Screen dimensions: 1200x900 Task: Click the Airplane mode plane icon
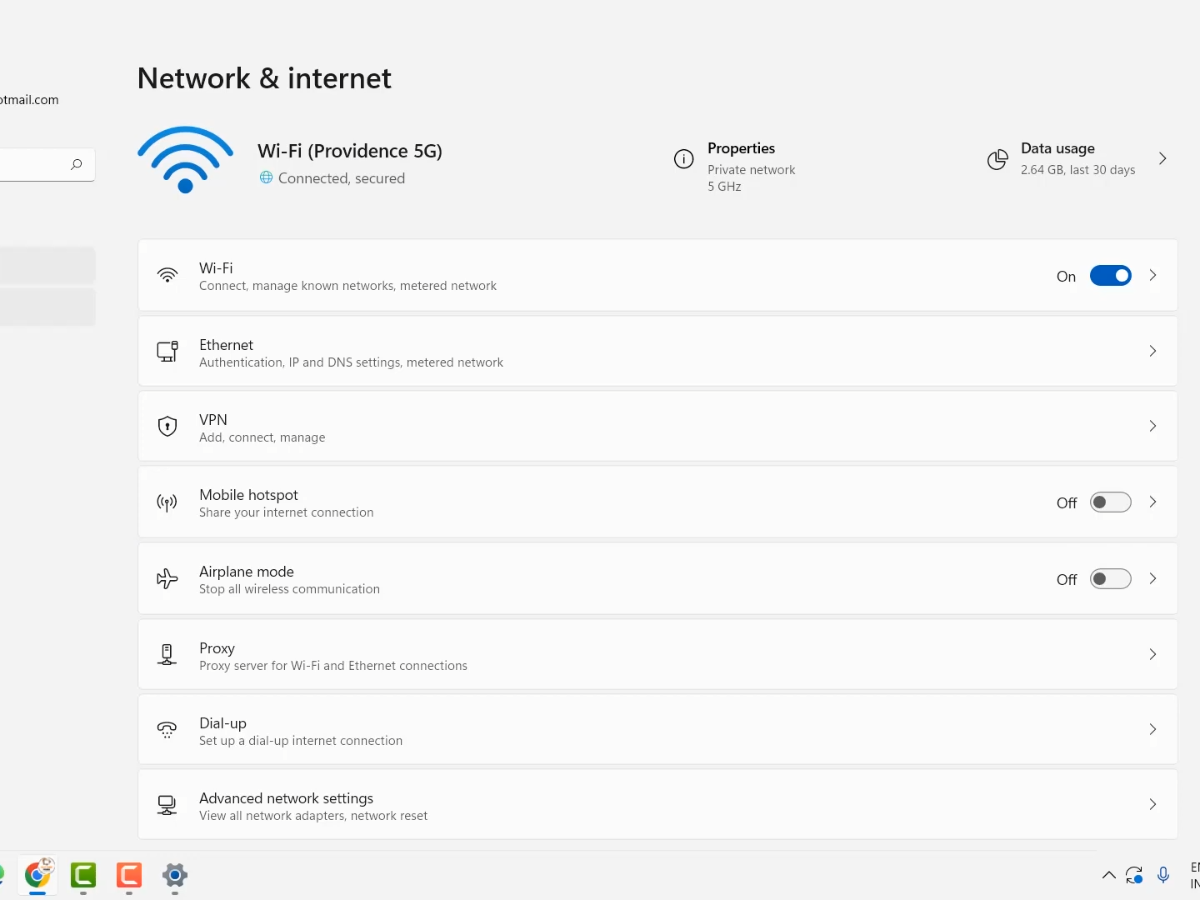coord(167,579)
